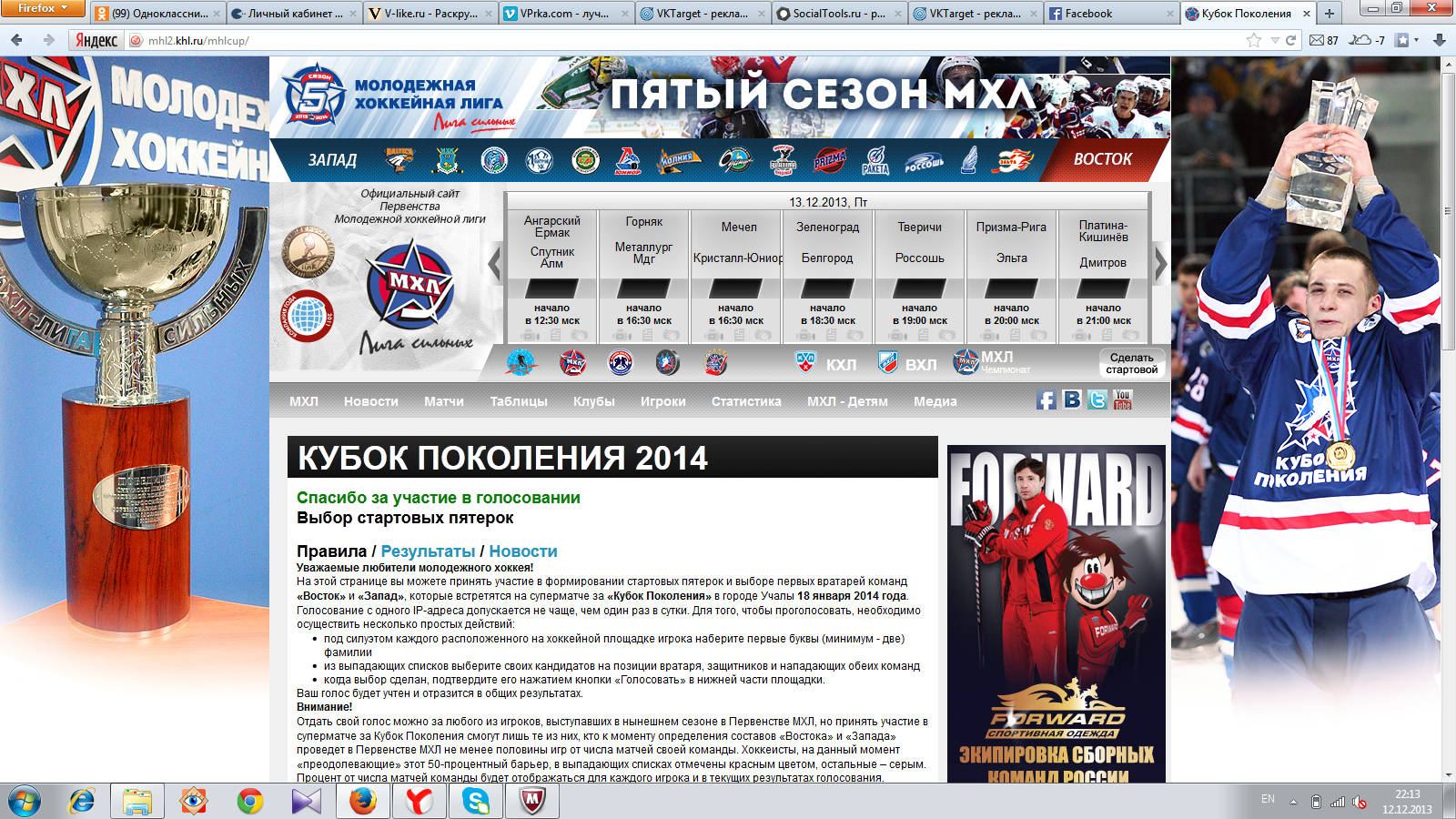Open the Клубы menu item
This screenshot has height=819, width=1456.
[594, 401]
